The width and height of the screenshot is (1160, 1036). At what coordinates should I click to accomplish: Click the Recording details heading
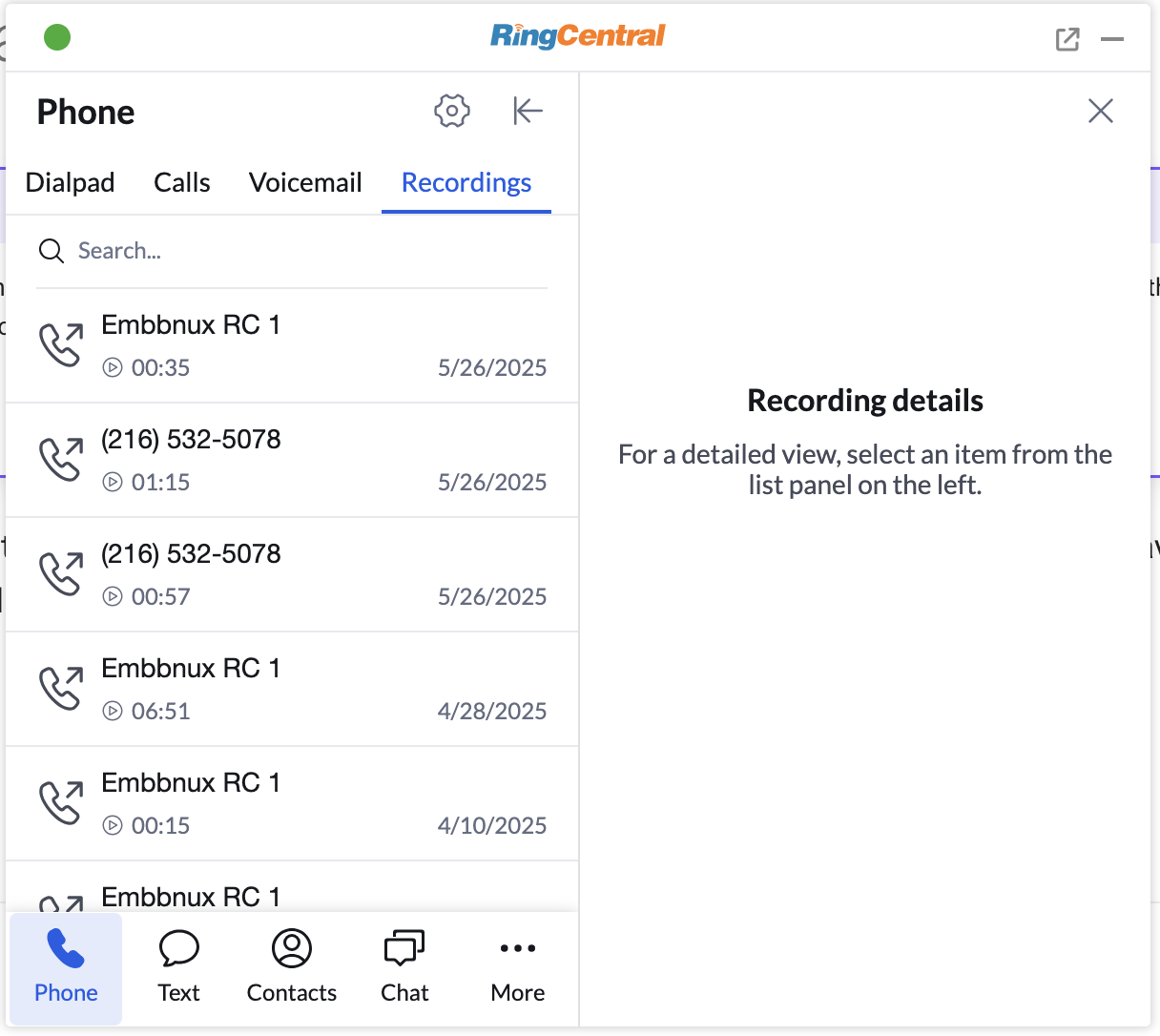pos(865,401)
